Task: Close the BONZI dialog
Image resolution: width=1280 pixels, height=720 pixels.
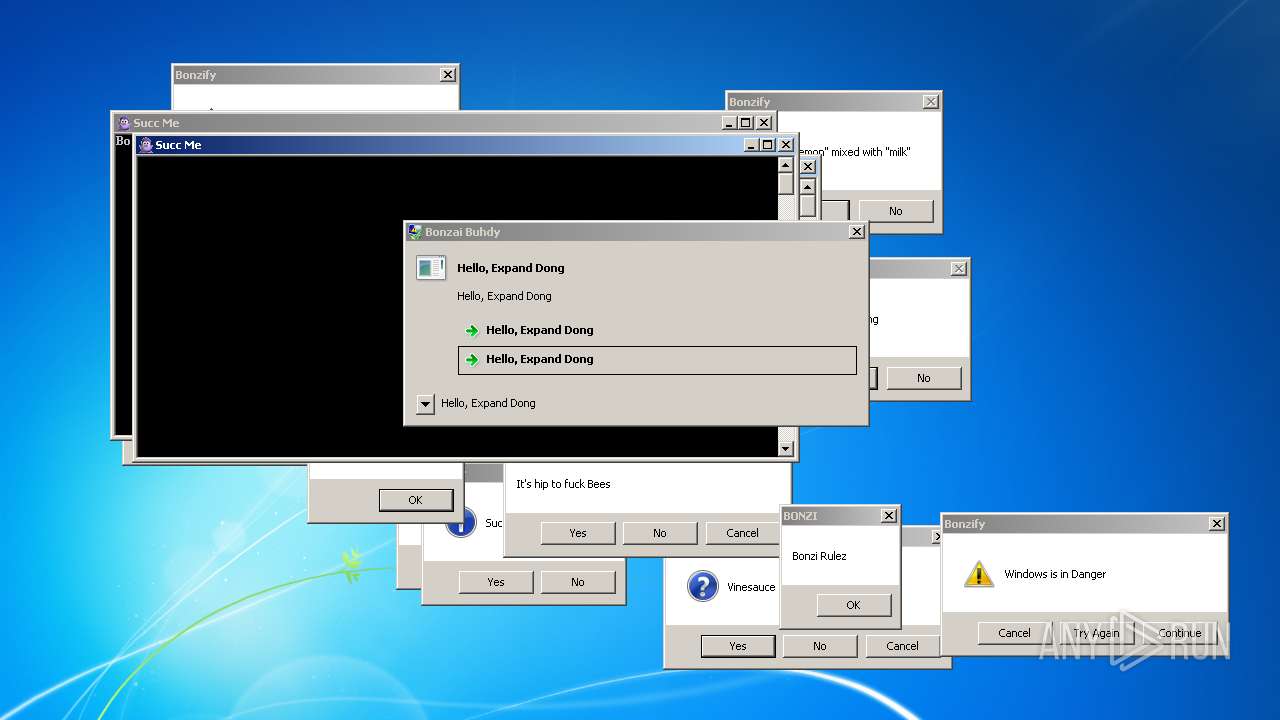Action: pyautogui.click(x=888, y=516)
